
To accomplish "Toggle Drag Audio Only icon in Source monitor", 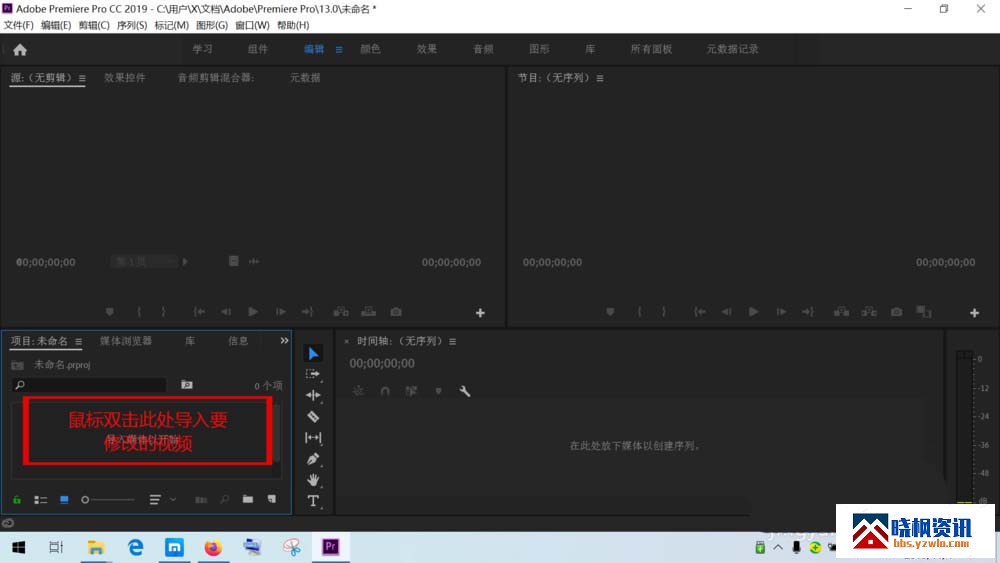I will [254, 261].
